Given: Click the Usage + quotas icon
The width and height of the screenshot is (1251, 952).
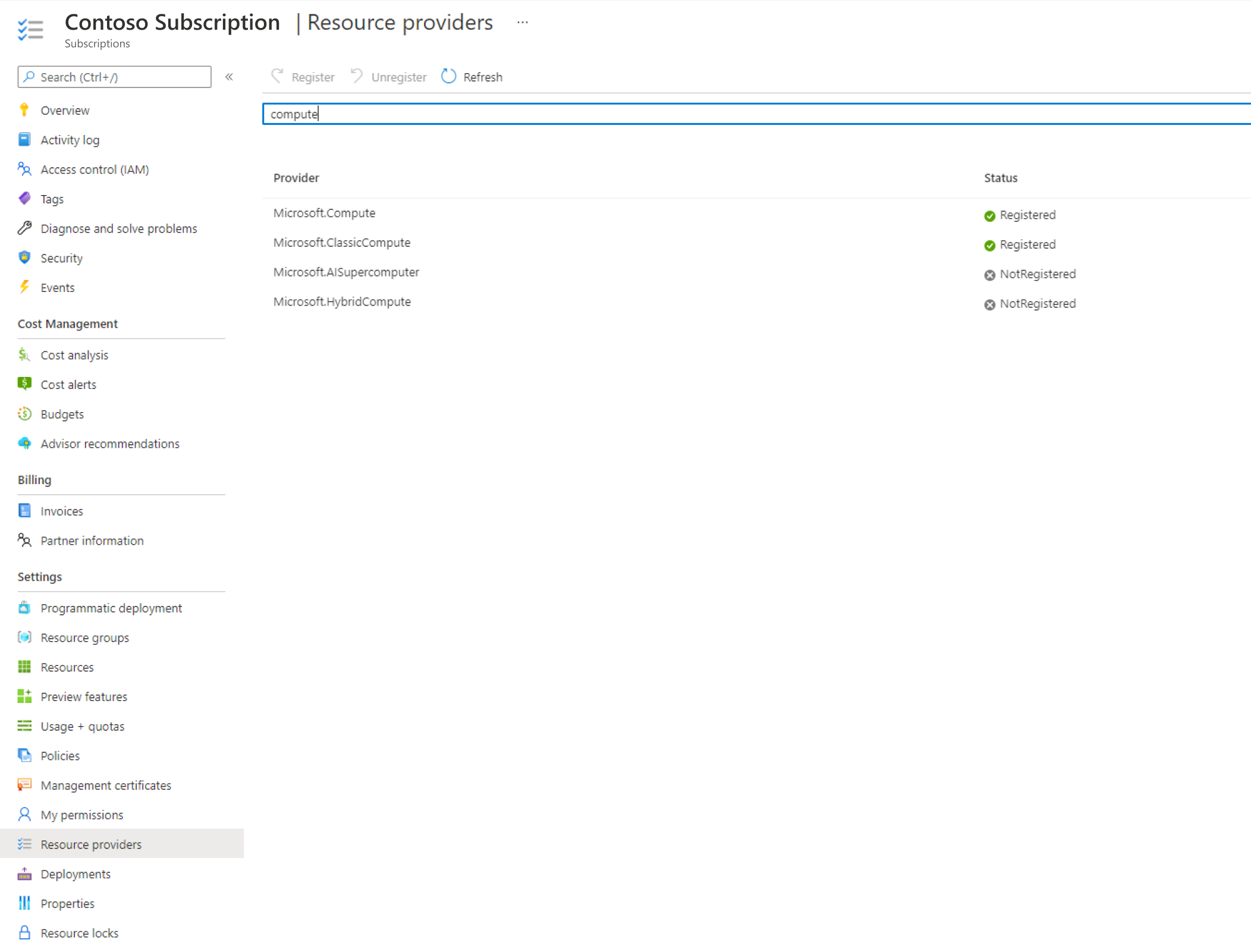Looking at the screenshot, I should point(24,726).
